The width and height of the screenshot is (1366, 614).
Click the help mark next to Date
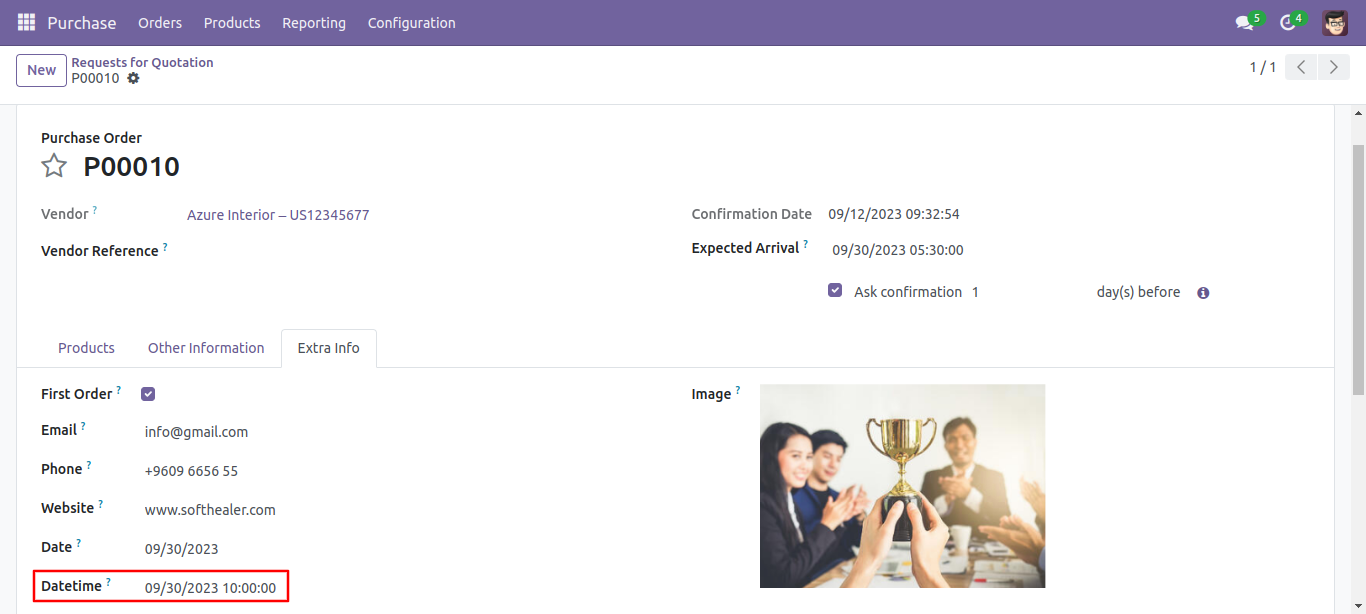pyautogui.click(x=79, y=543)
